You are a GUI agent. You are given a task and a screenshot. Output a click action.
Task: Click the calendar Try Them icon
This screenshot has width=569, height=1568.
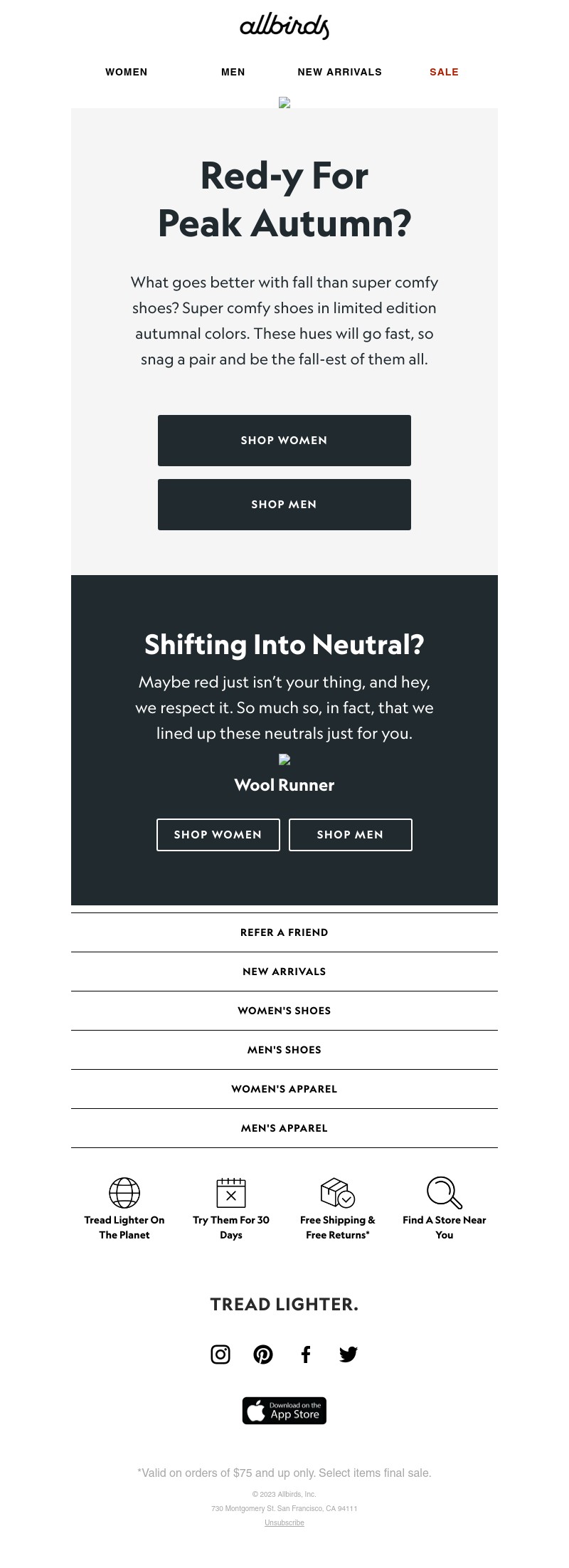pyautogui.click(x=231, y=1192)
